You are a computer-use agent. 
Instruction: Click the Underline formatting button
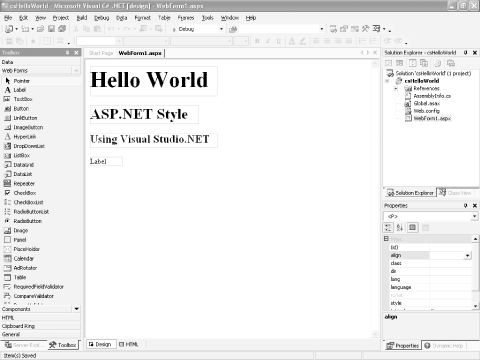(279, 41)
